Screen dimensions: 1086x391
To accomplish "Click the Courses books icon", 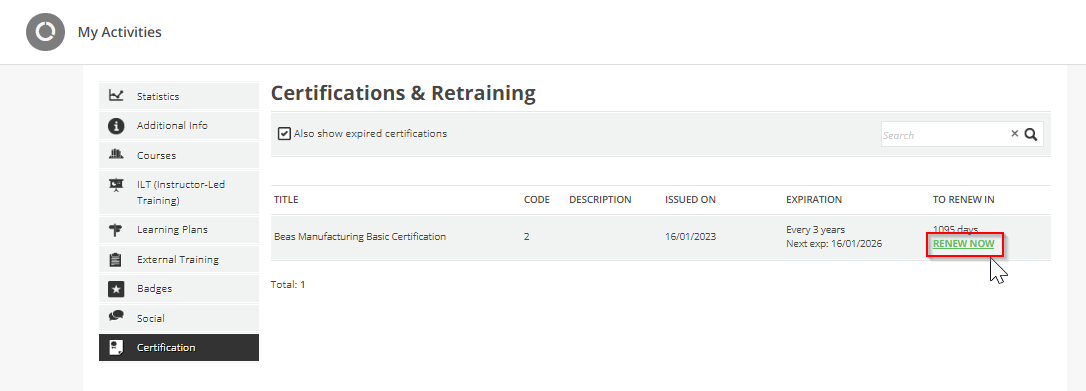I will pos(116,155).
